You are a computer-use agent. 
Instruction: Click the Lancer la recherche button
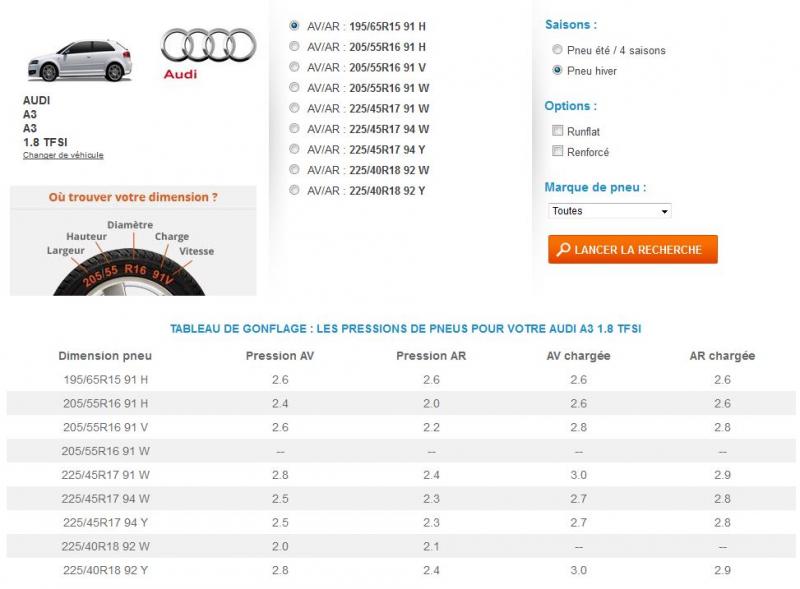point(633,250)
